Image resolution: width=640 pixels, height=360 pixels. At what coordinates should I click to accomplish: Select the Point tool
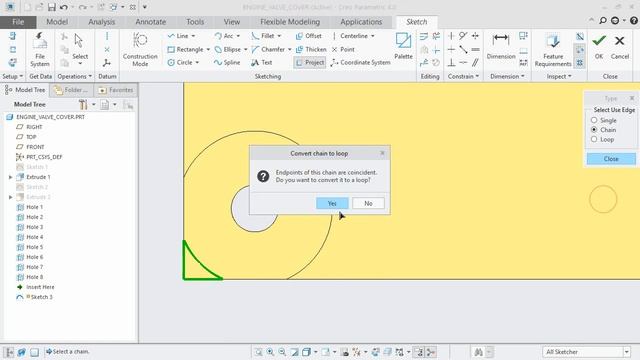point(343,49)
